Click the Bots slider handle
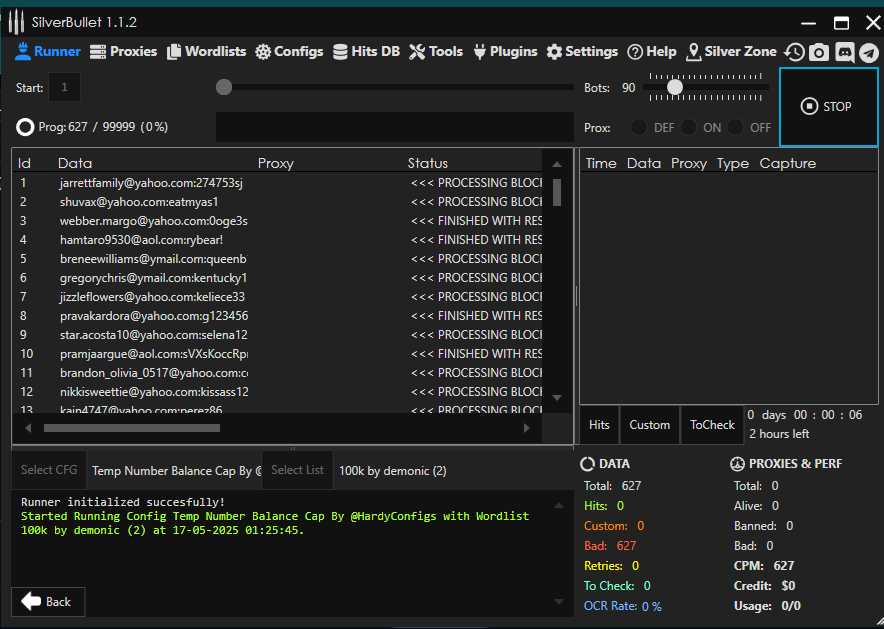The width and height of the screenshot is (884, 629). click(x=675, y=87)
